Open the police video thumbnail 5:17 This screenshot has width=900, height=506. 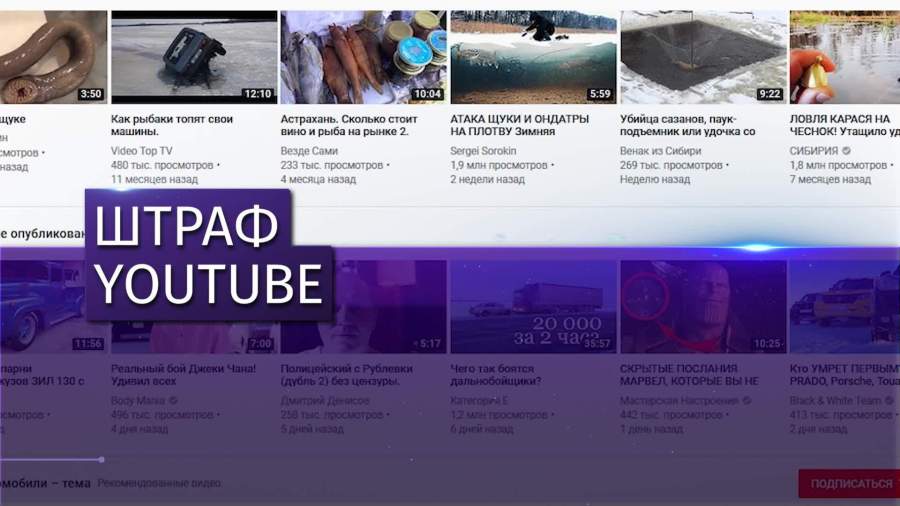(x=363, y=306)
